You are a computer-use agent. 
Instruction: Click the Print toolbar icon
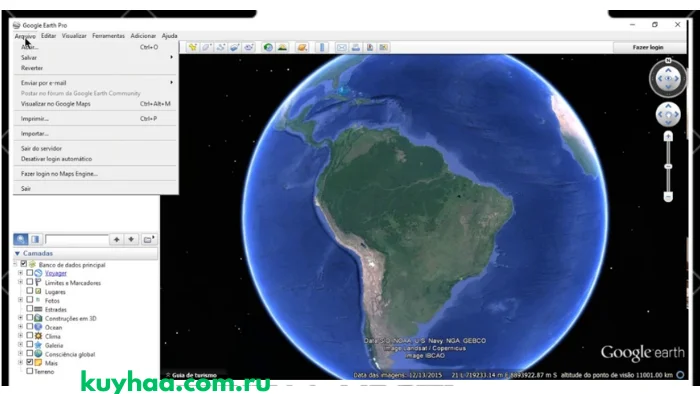coord(356,47)
